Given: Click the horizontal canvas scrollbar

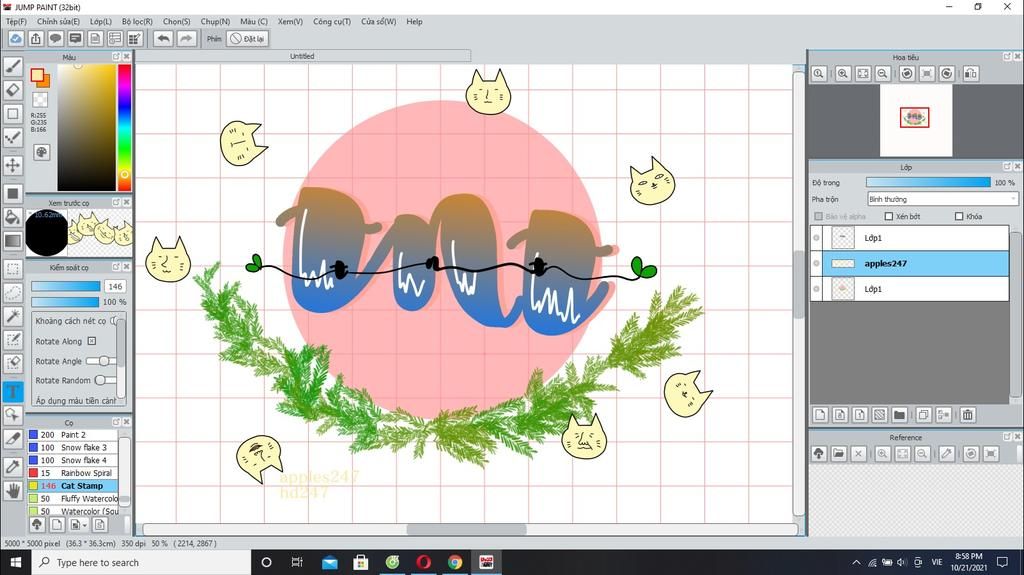Looking at the screenshot, I should pos(467,529).
